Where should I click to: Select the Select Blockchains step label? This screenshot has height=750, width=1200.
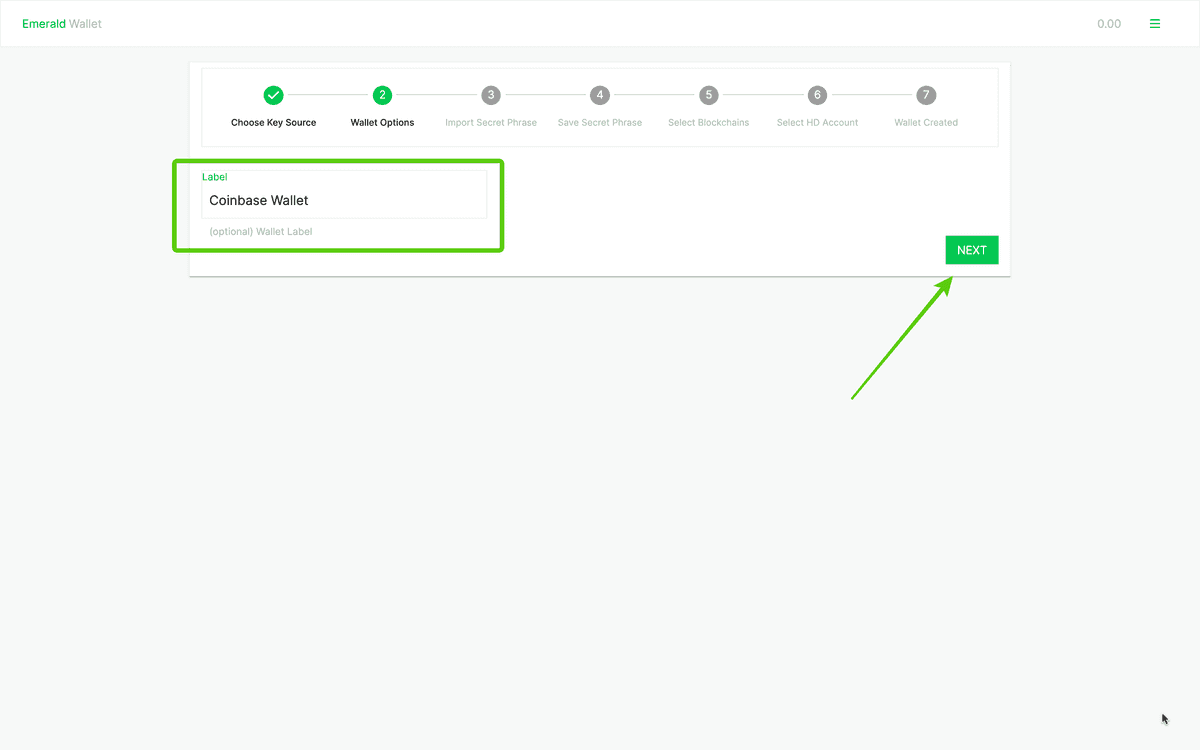click(x=708, y=123)
